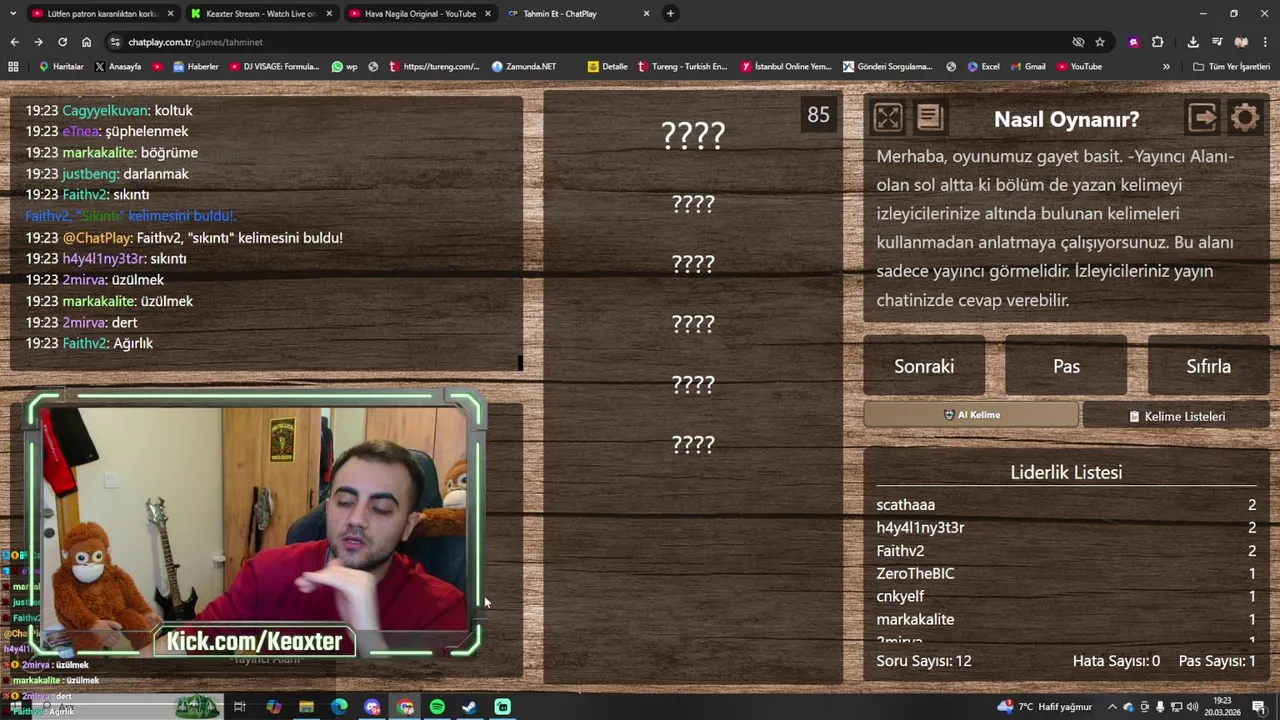Open fullscreen mode icon in game panel

[x=887, y=118]
